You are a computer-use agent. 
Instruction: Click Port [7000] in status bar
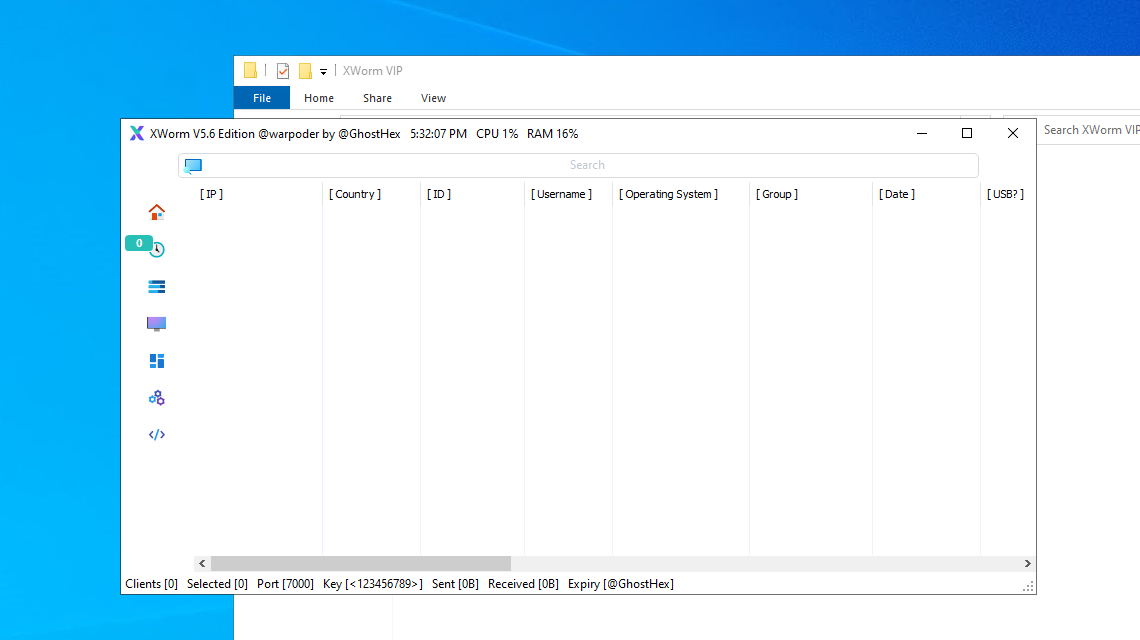pyautogui.click(x=285, y=584)
